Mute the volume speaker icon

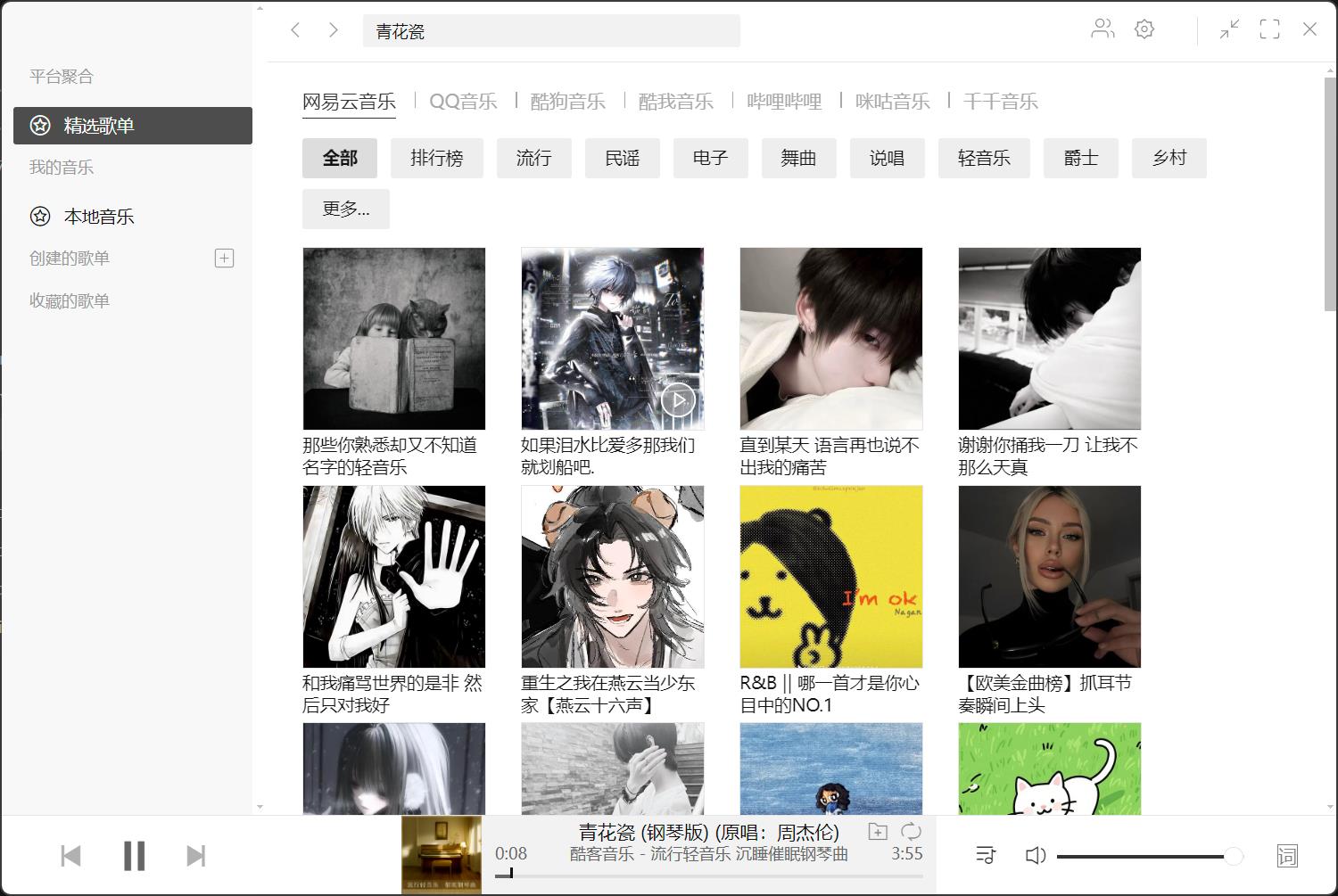click(1035, 856)
